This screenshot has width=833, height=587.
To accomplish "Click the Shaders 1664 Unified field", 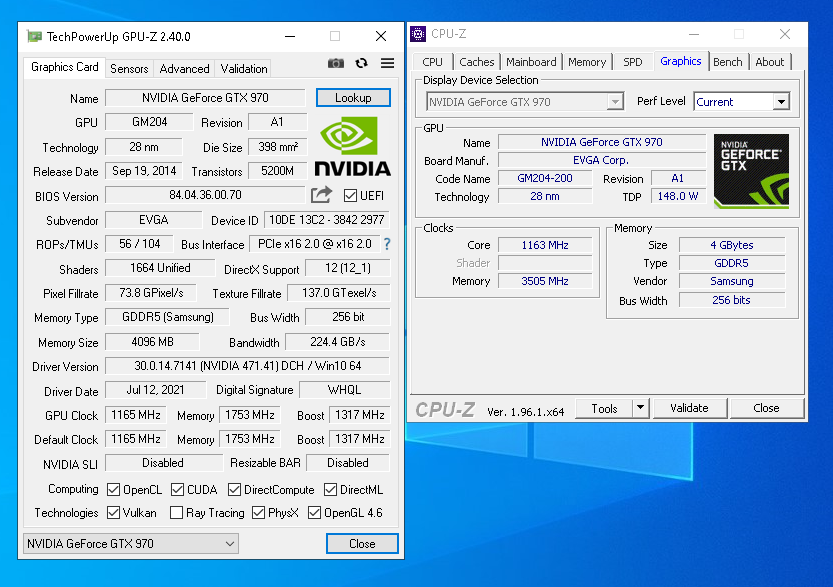I will pyautogui.click(x=160, y=268).
